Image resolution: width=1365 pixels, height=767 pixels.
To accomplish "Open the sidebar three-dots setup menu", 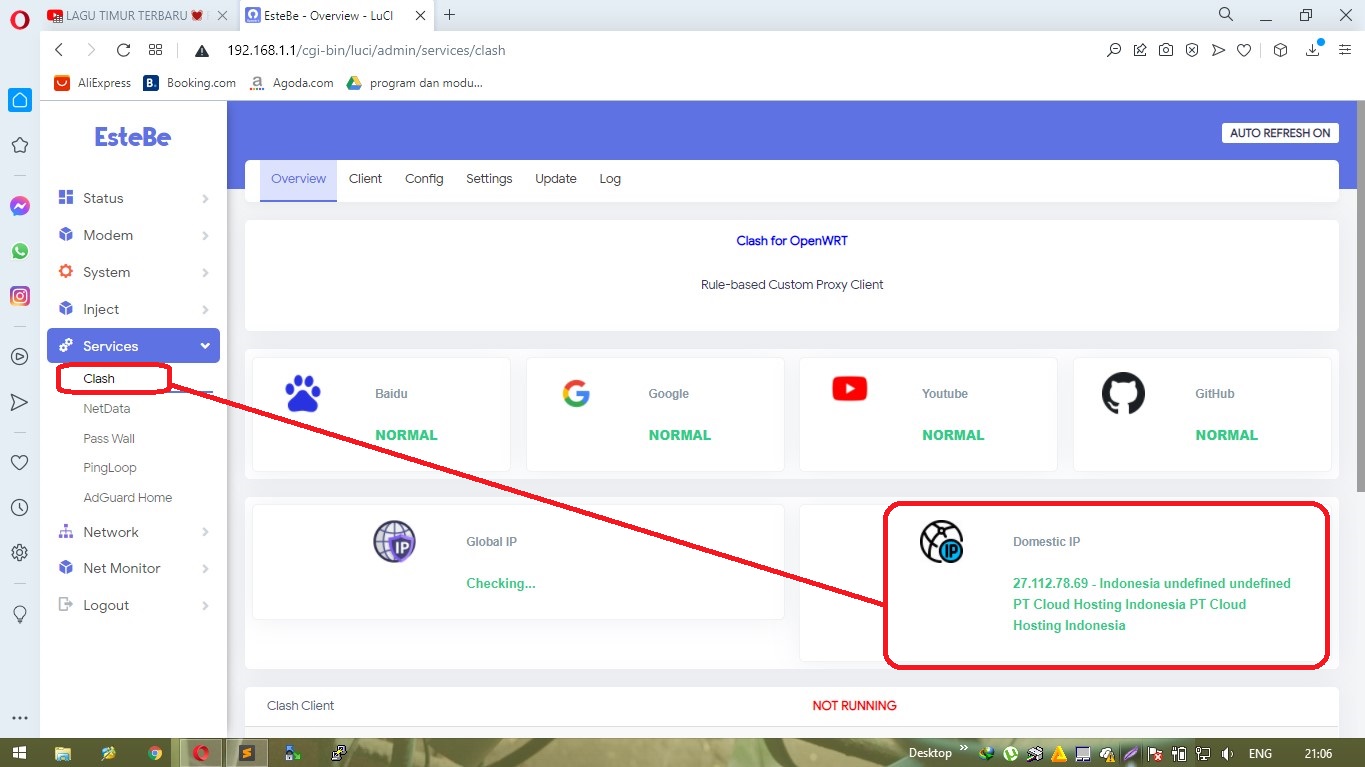I will click(19, 718).
